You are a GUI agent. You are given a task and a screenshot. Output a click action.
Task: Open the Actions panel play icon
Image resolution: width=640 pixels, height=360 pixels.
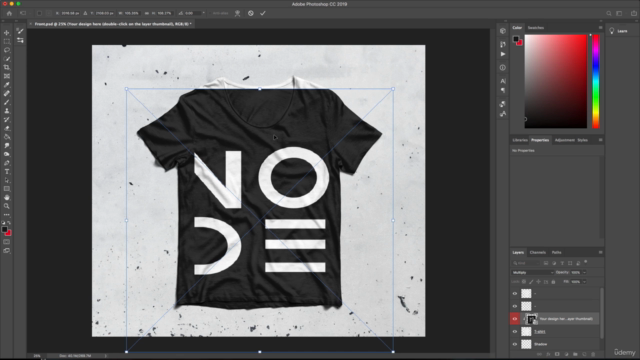(503, 54)
